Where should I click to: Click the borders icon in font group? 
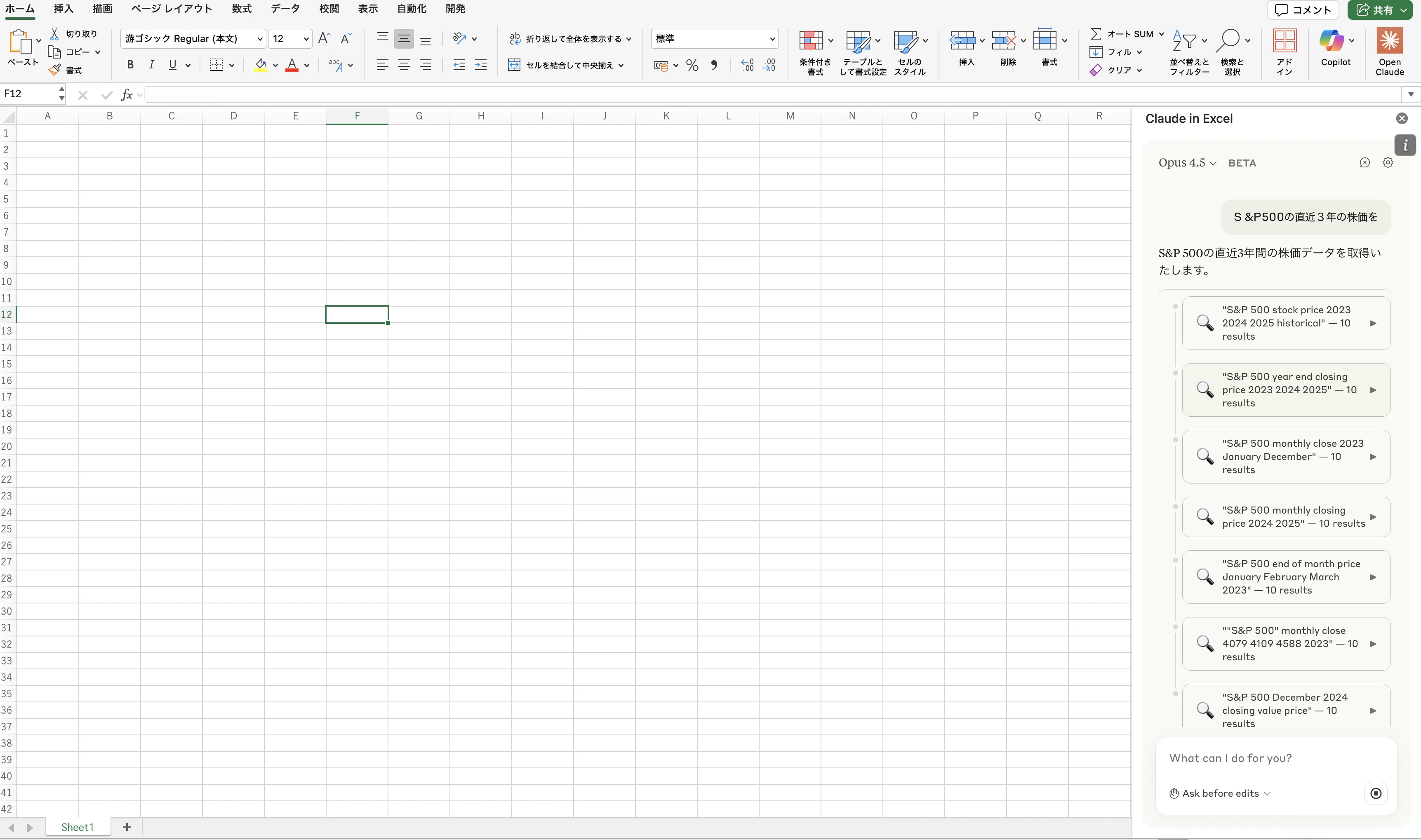click(x=216, y=65)
